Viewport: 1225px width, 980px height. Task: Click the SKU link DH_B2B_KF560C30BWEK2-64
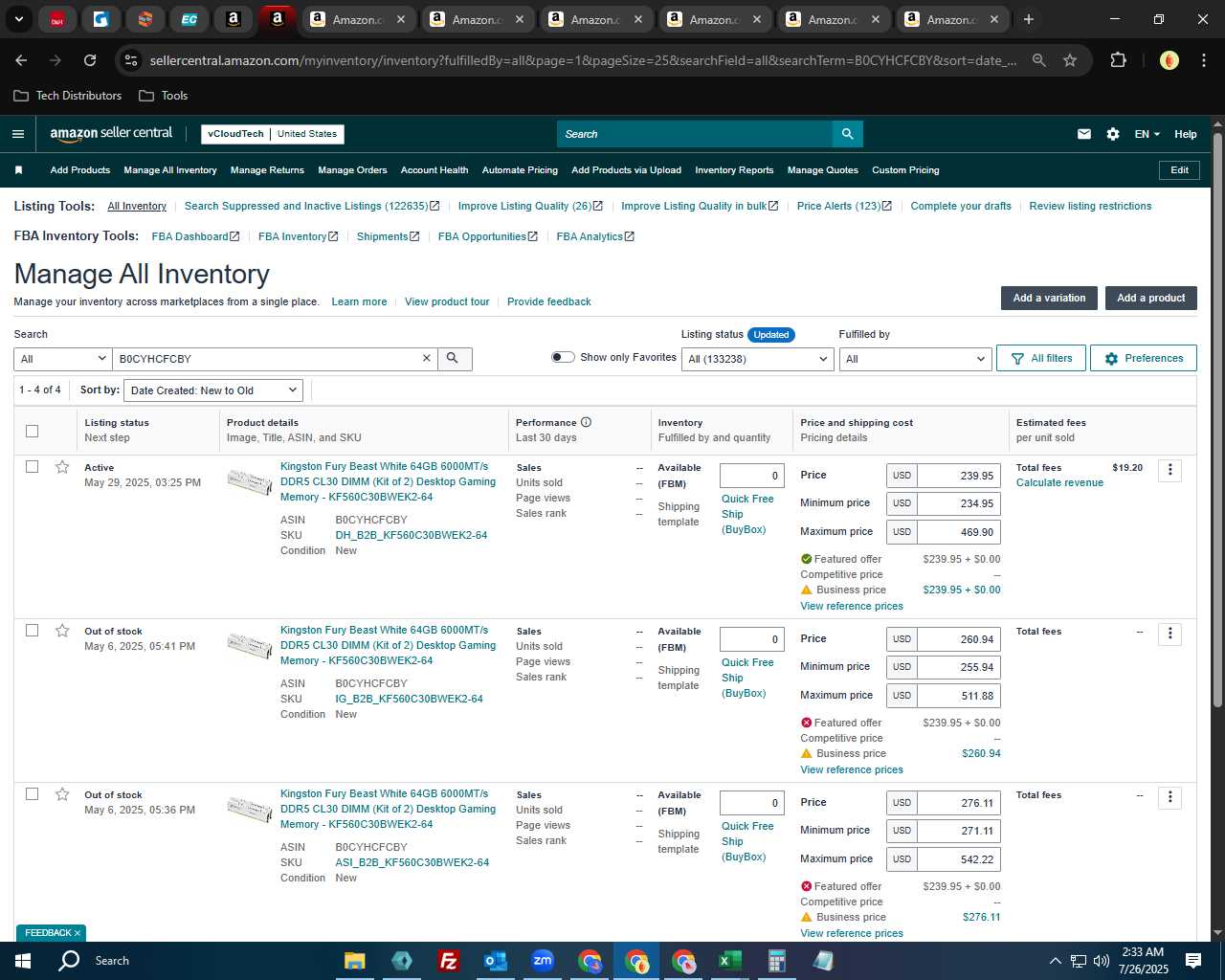coord(412,535)
